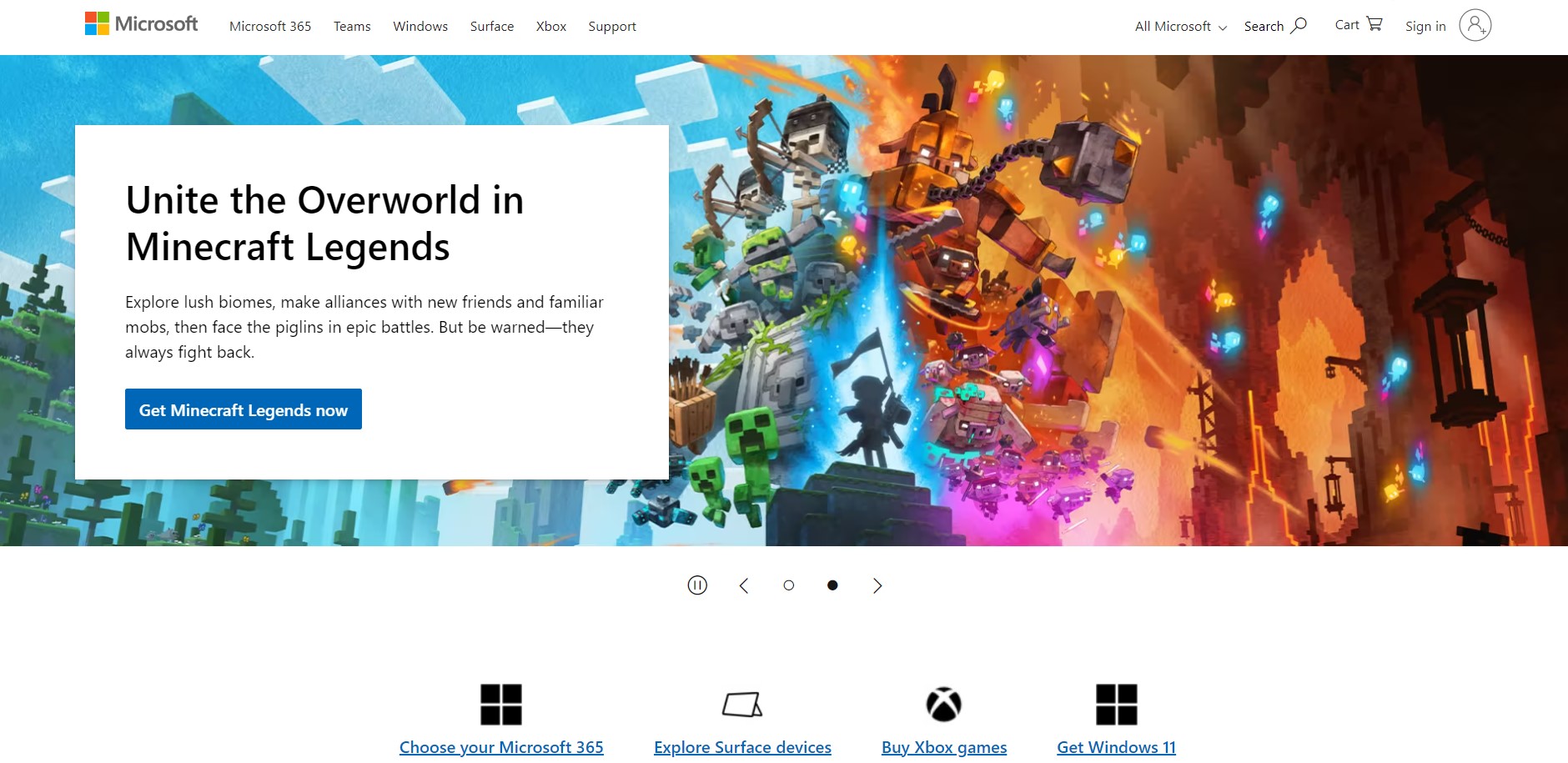Click the Microsoft 365 four-square icon
Screen dimensions: 1568x763
click(x=500, y=705)
